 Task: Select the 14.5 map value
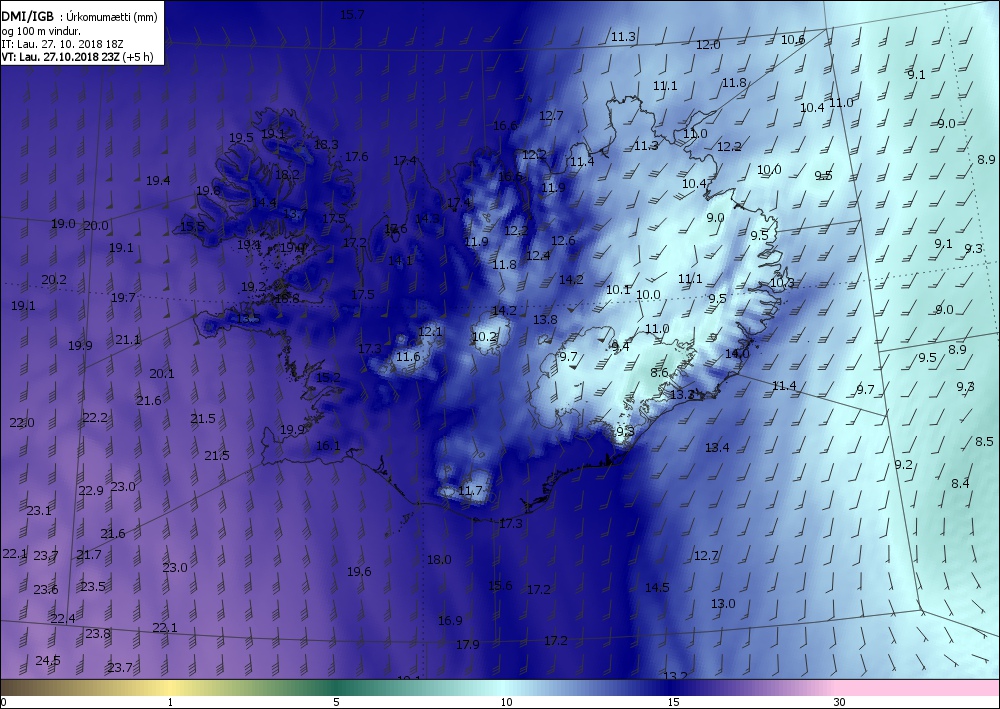tap(657, 588)
